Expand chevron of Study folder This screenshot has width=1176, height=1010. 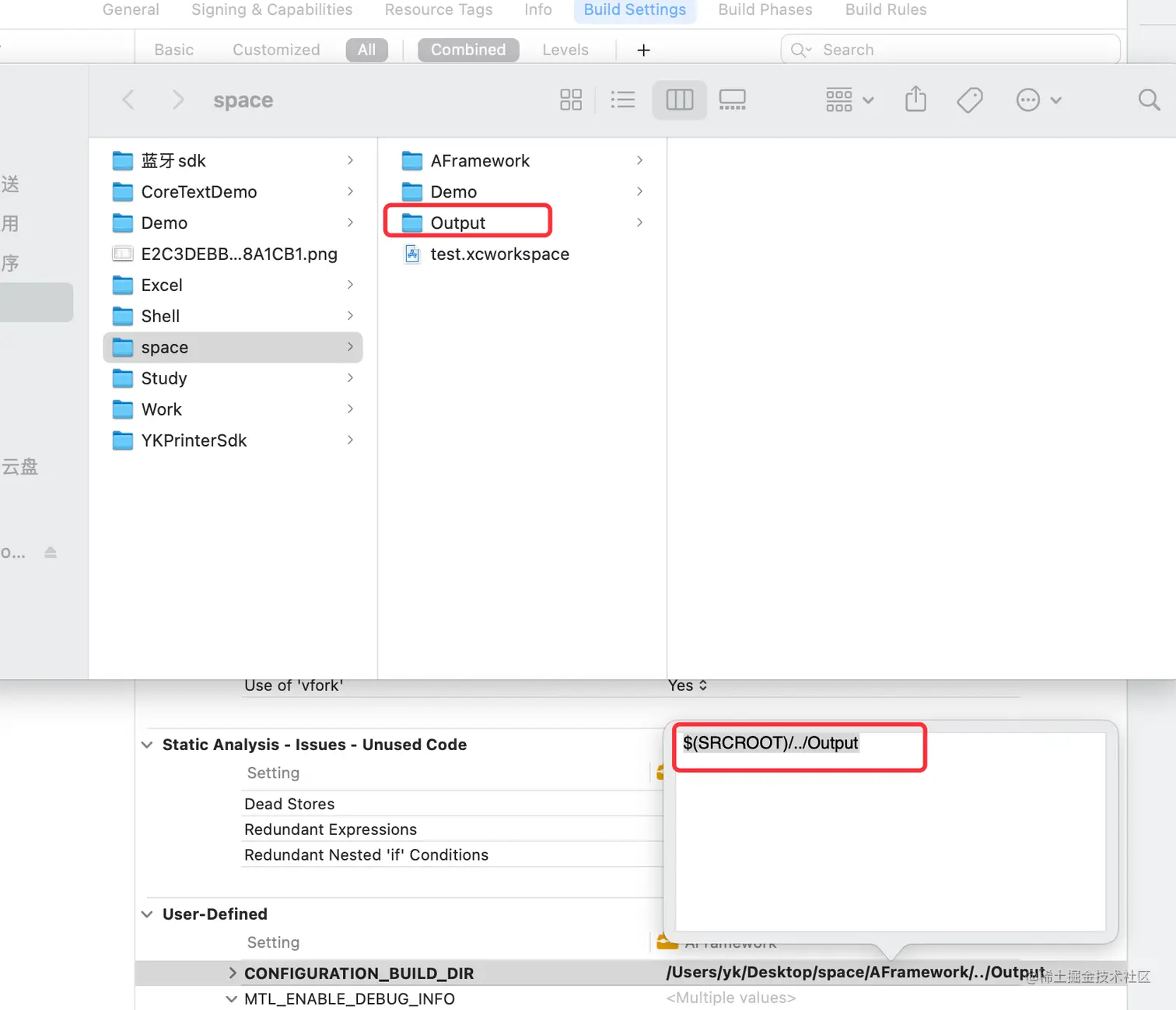[350, 378]
